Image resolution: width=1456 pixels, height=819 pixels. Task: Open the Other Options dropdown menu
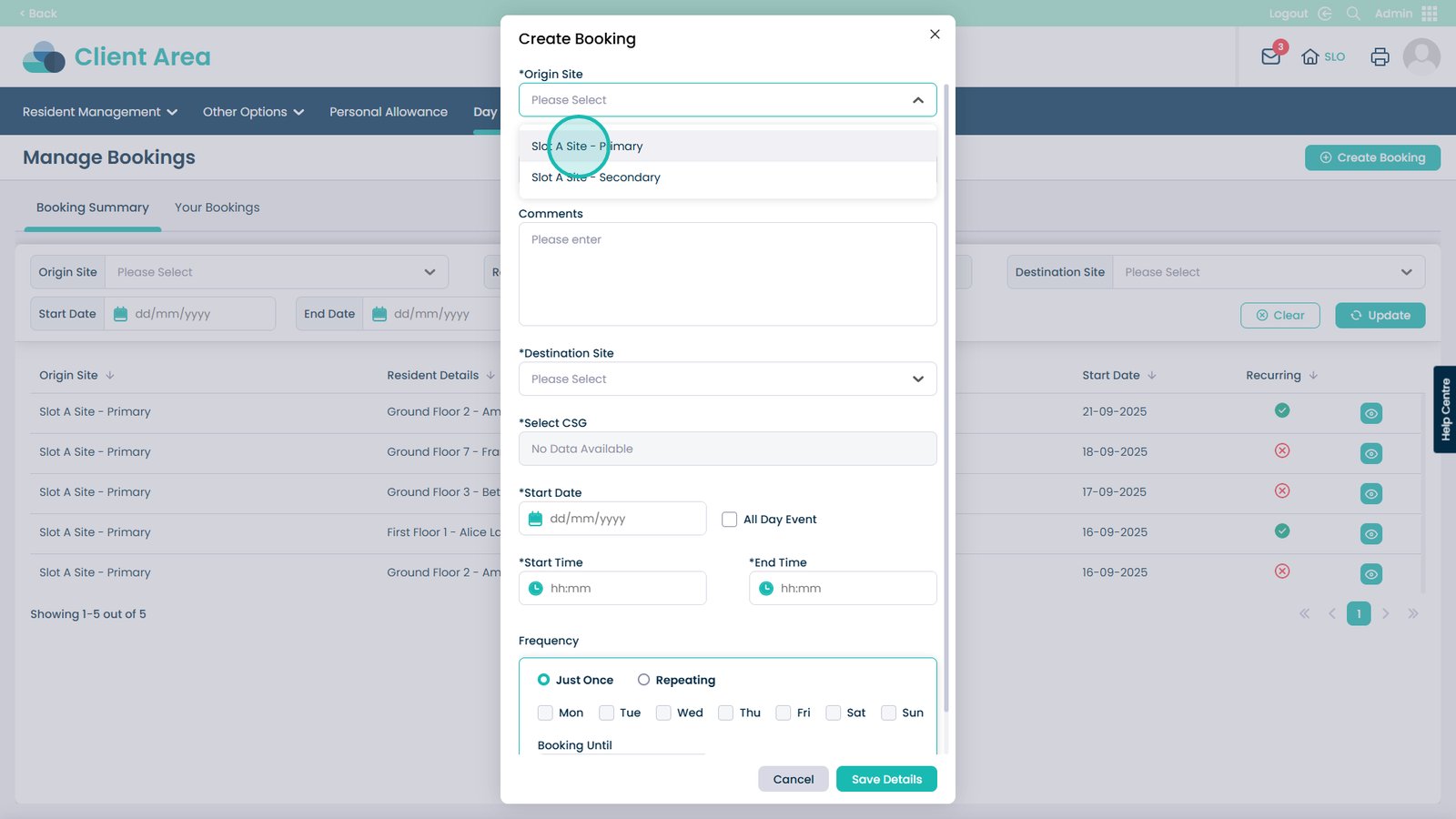253,112
